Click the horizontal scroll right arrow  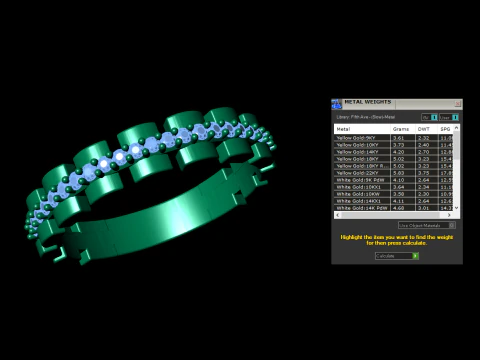[449, 215]
